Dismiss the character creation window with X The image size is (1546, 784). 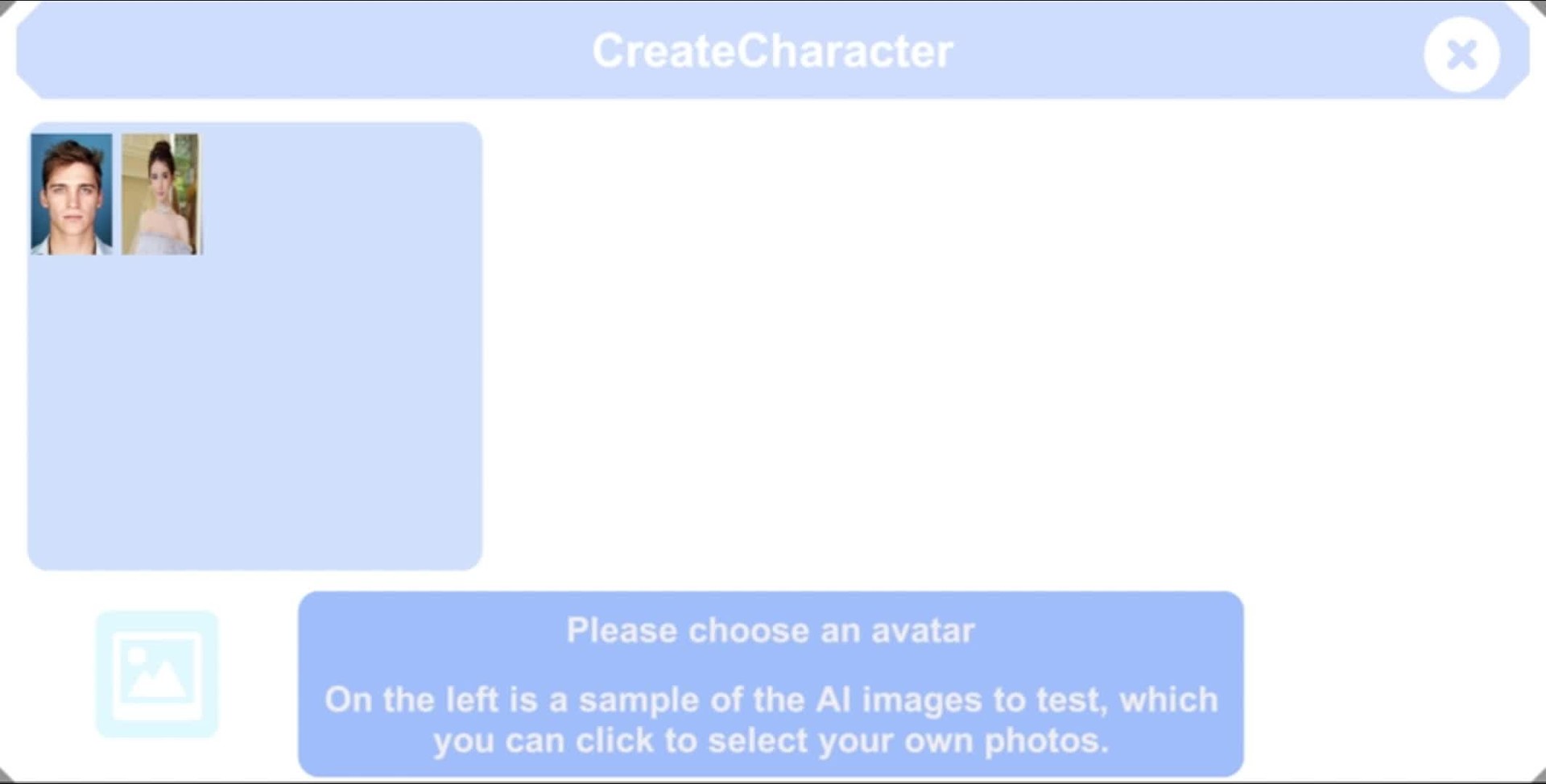tap(1461, 55)
